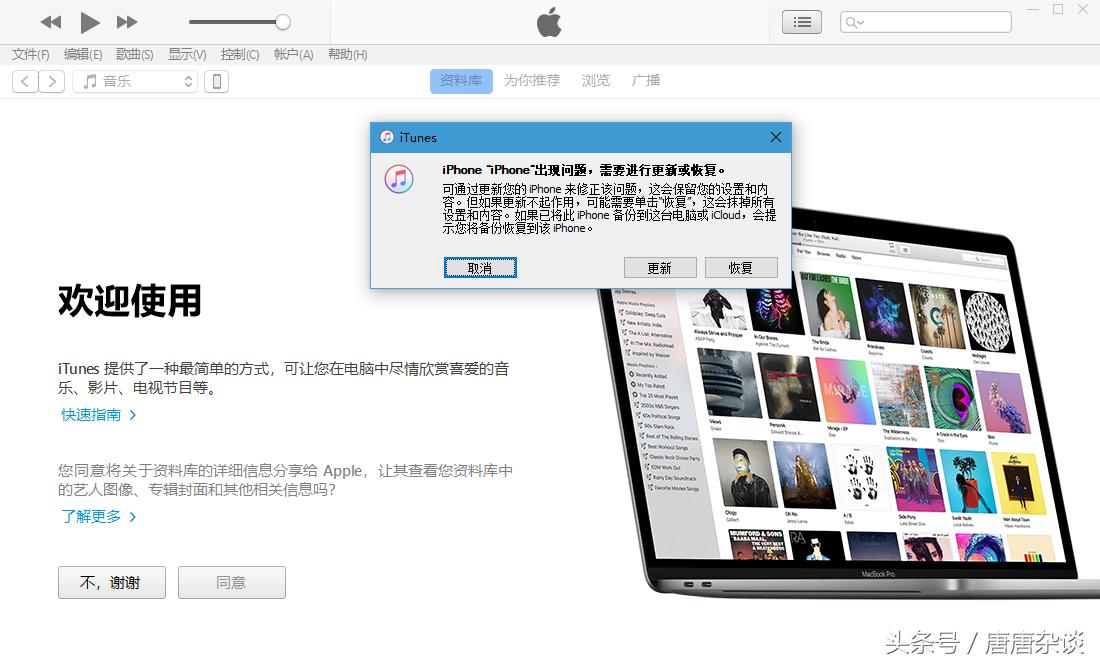Minimize the iTunes window

[1033, 9]
